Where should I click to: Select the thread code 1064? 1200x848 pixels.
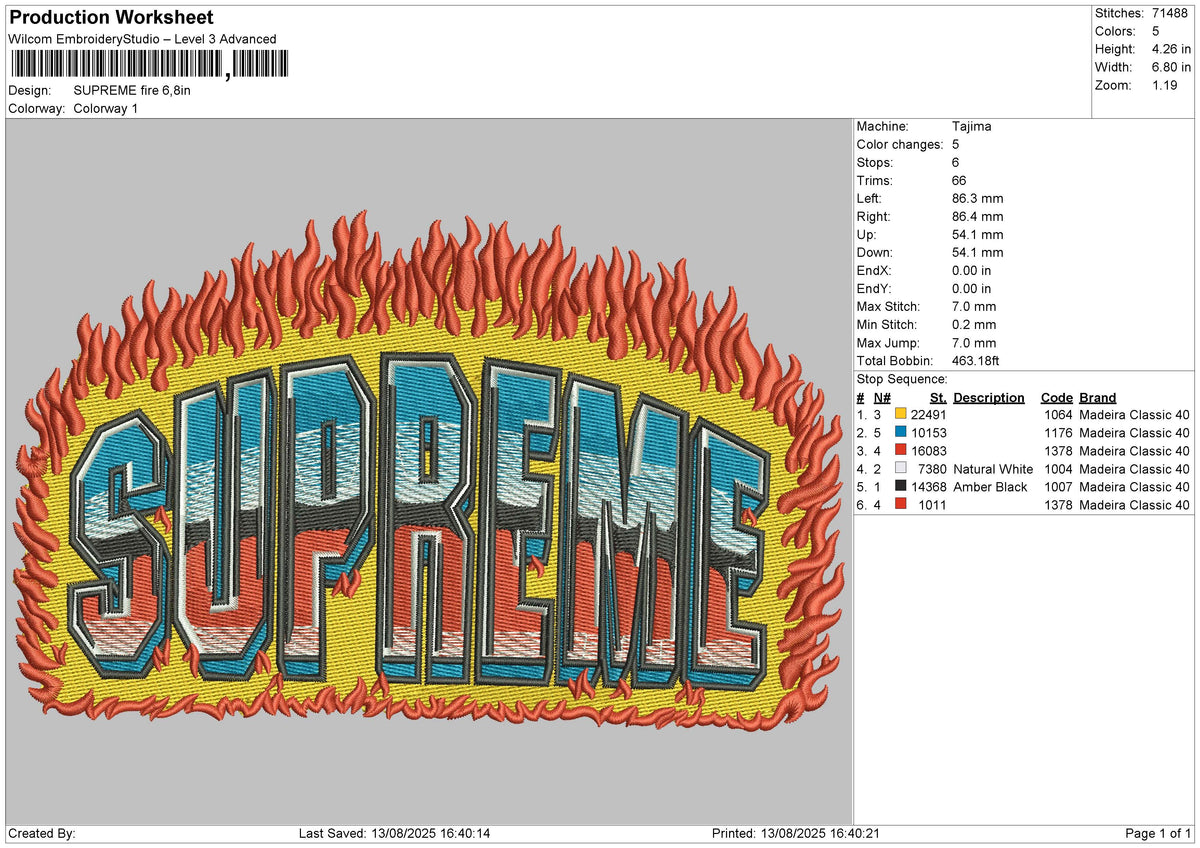(x=1058, y=415)
